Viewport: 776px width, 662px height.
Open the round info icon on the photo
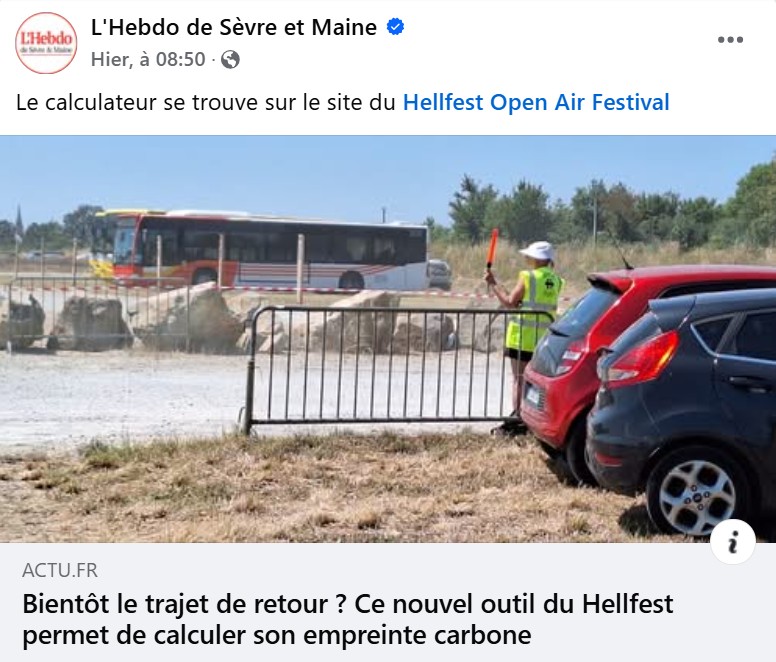tap(732, 542)
